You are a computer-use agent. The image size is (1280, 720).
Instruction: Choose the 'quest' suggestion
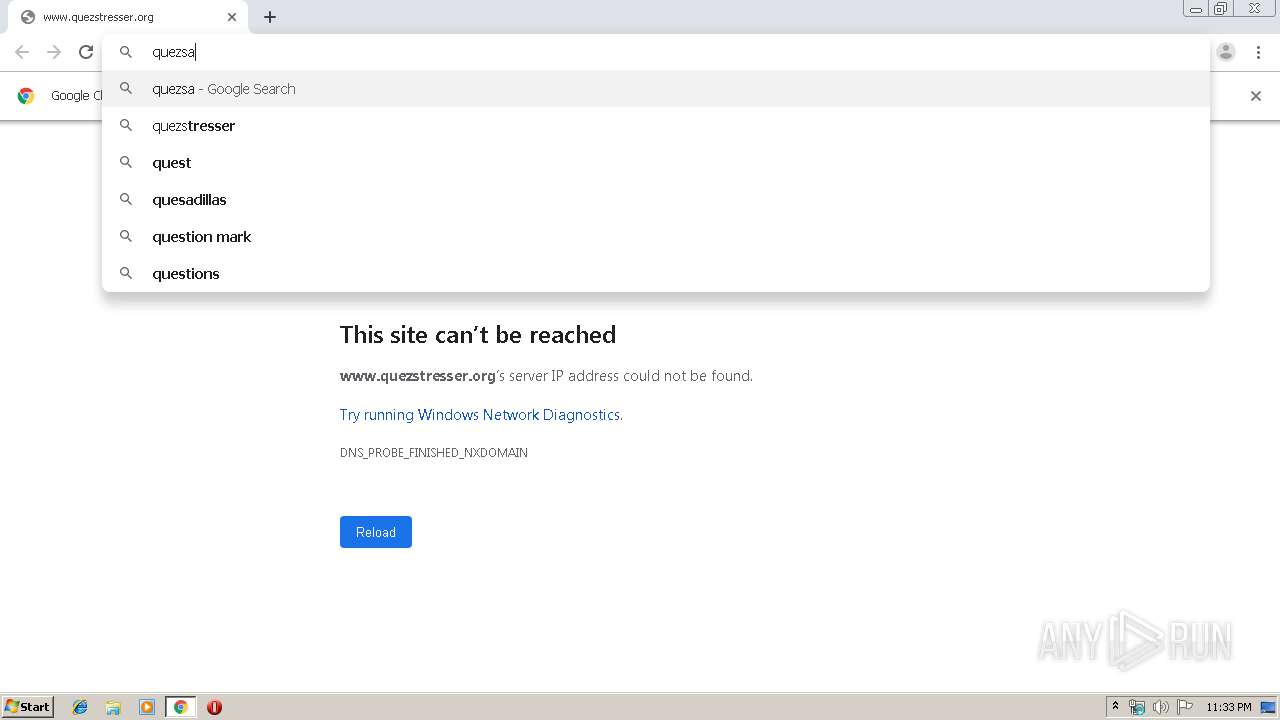(656, 163)
